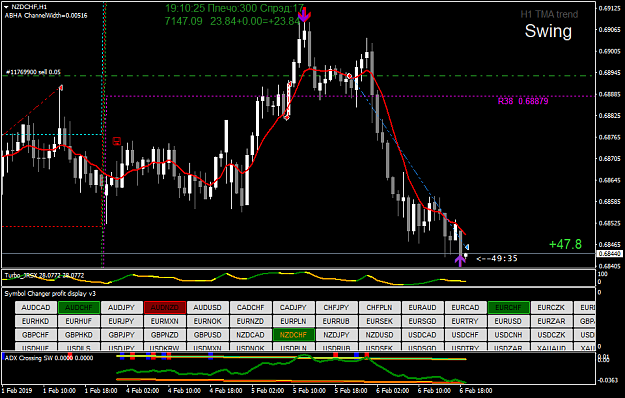The image size is (625, 398).
Task: Switch chart to EURUSD
Action: tap(508, 321)
